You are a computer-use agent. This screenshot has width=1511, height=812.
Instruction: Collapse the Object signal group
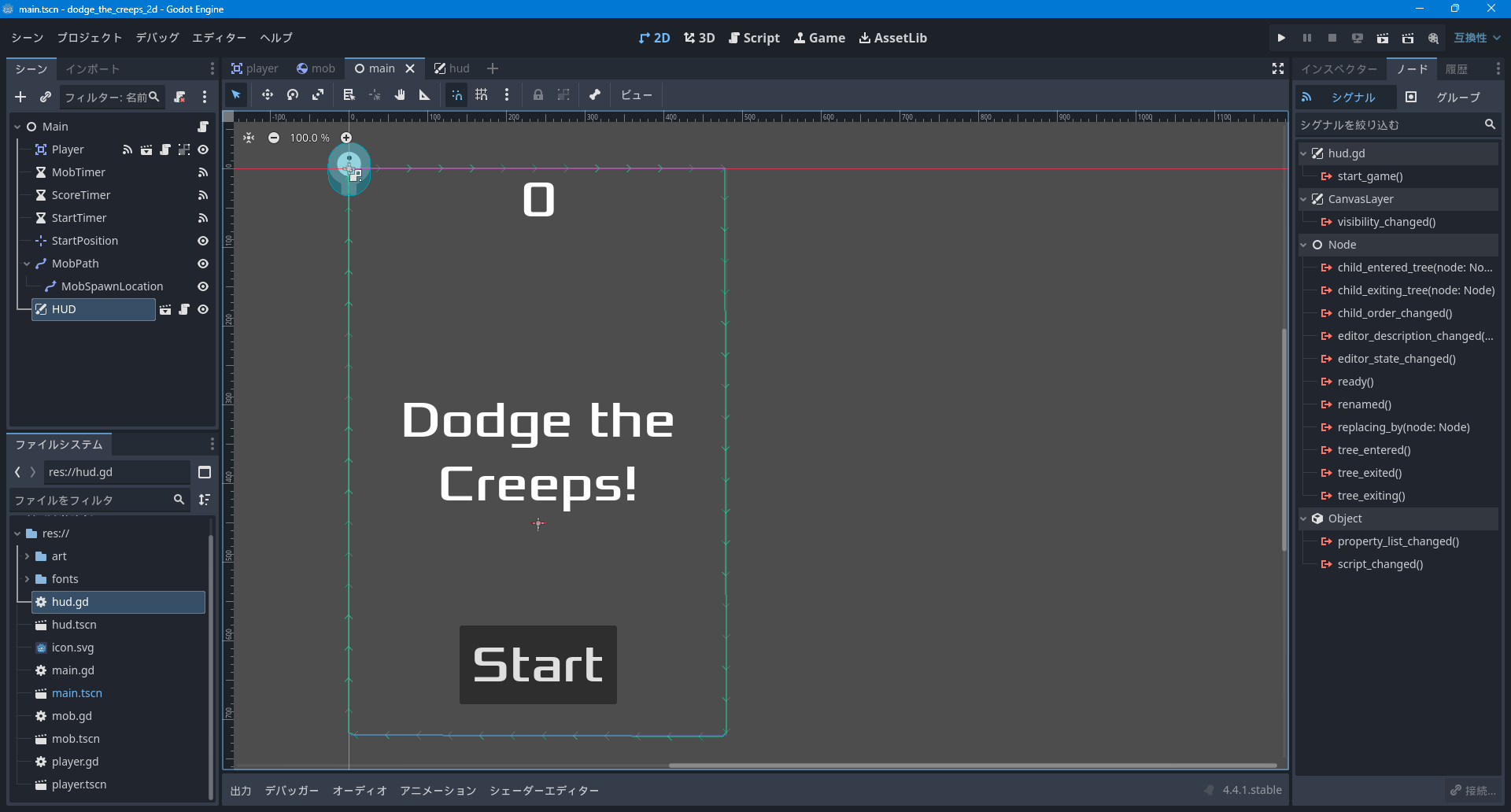(x=1304, y=519)
